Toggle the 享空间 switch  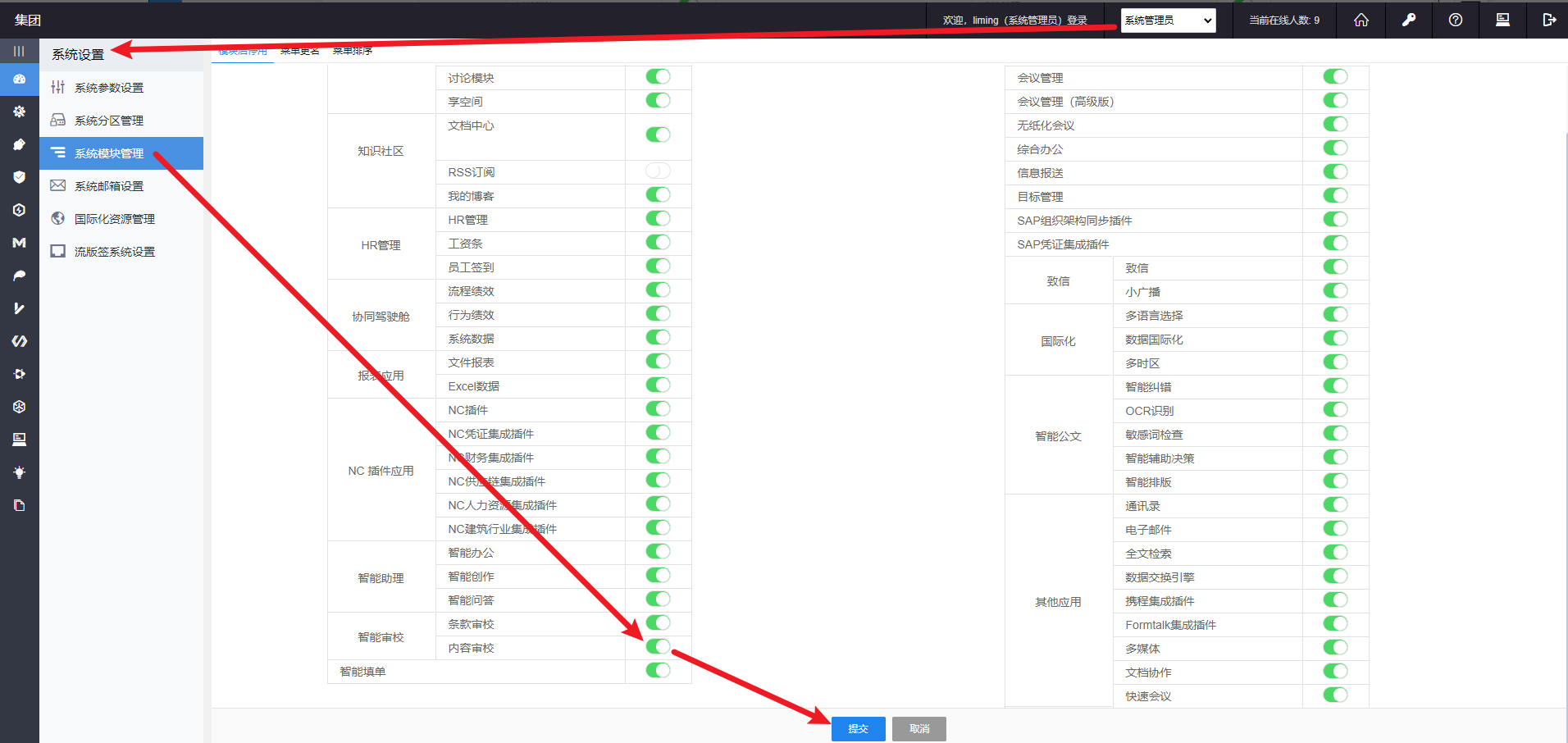pyautogui.click(x=658, y=101)
